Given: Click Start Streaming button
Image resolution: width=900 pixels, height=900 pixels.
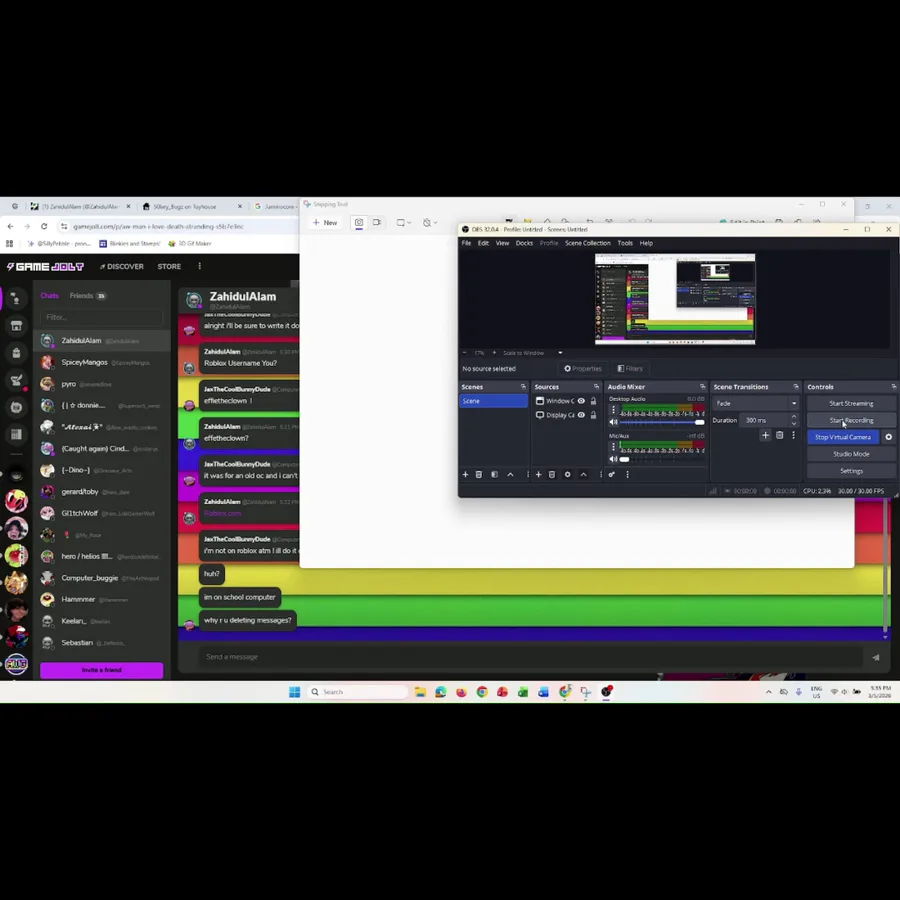Looking at the screenshot, I should coord(851,404).
